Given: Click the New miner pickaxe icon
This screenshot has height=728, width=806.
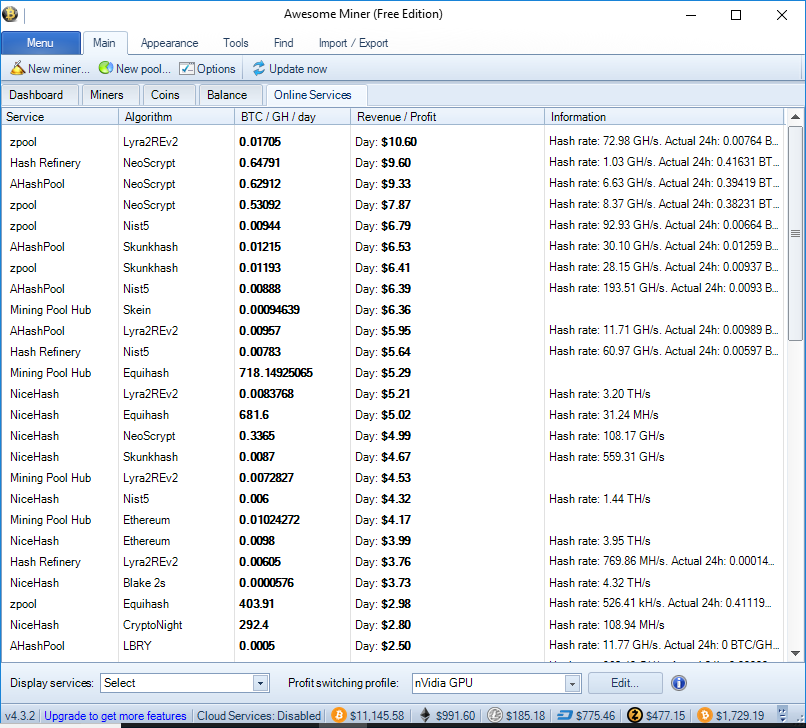Looking at the screenshot, I should (x=17, y=68).
